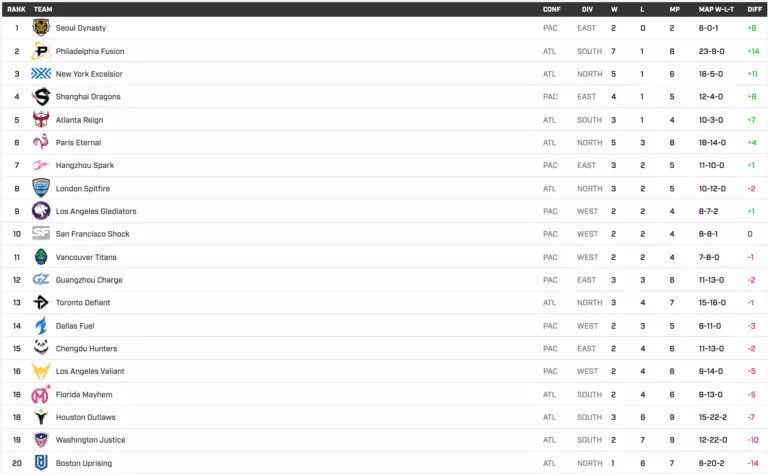Sort by the W column header
The image size is (768, 474).
[614, 9]
